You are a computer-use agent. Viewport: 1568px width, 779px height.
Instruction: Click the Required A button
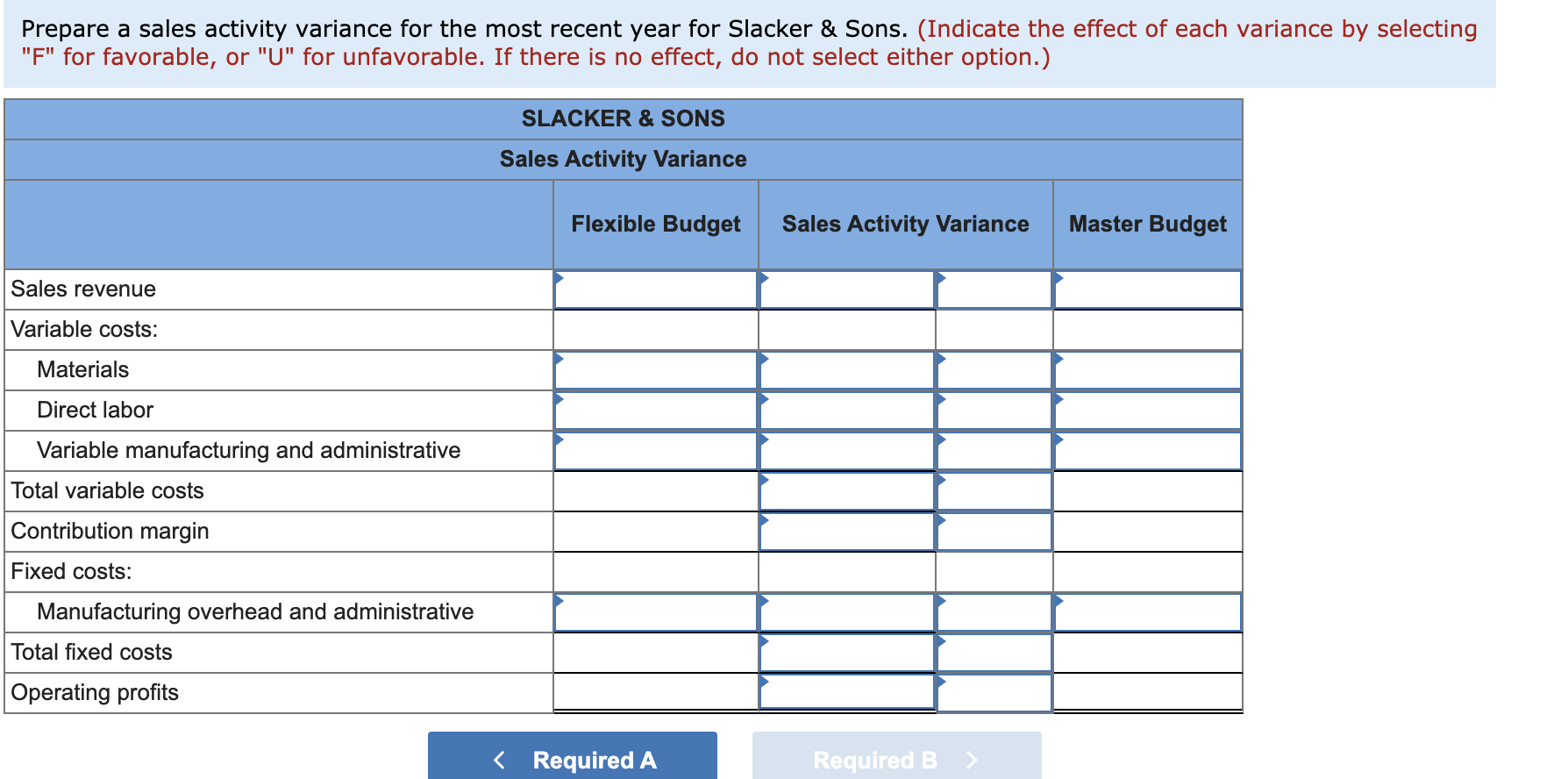tap(571, 756)
